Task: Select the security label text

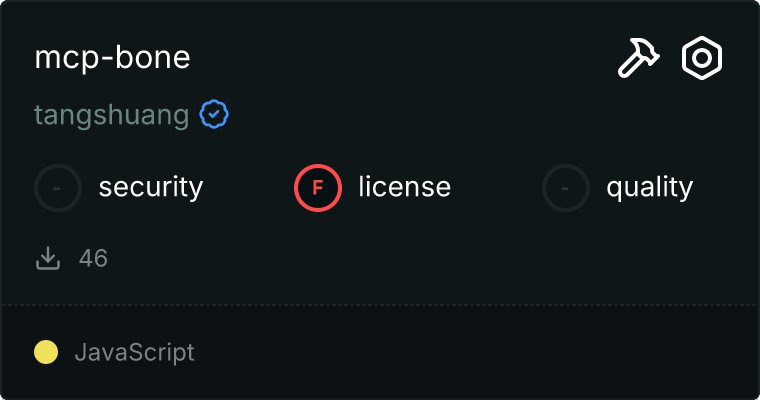Action: tap(151, 187)
